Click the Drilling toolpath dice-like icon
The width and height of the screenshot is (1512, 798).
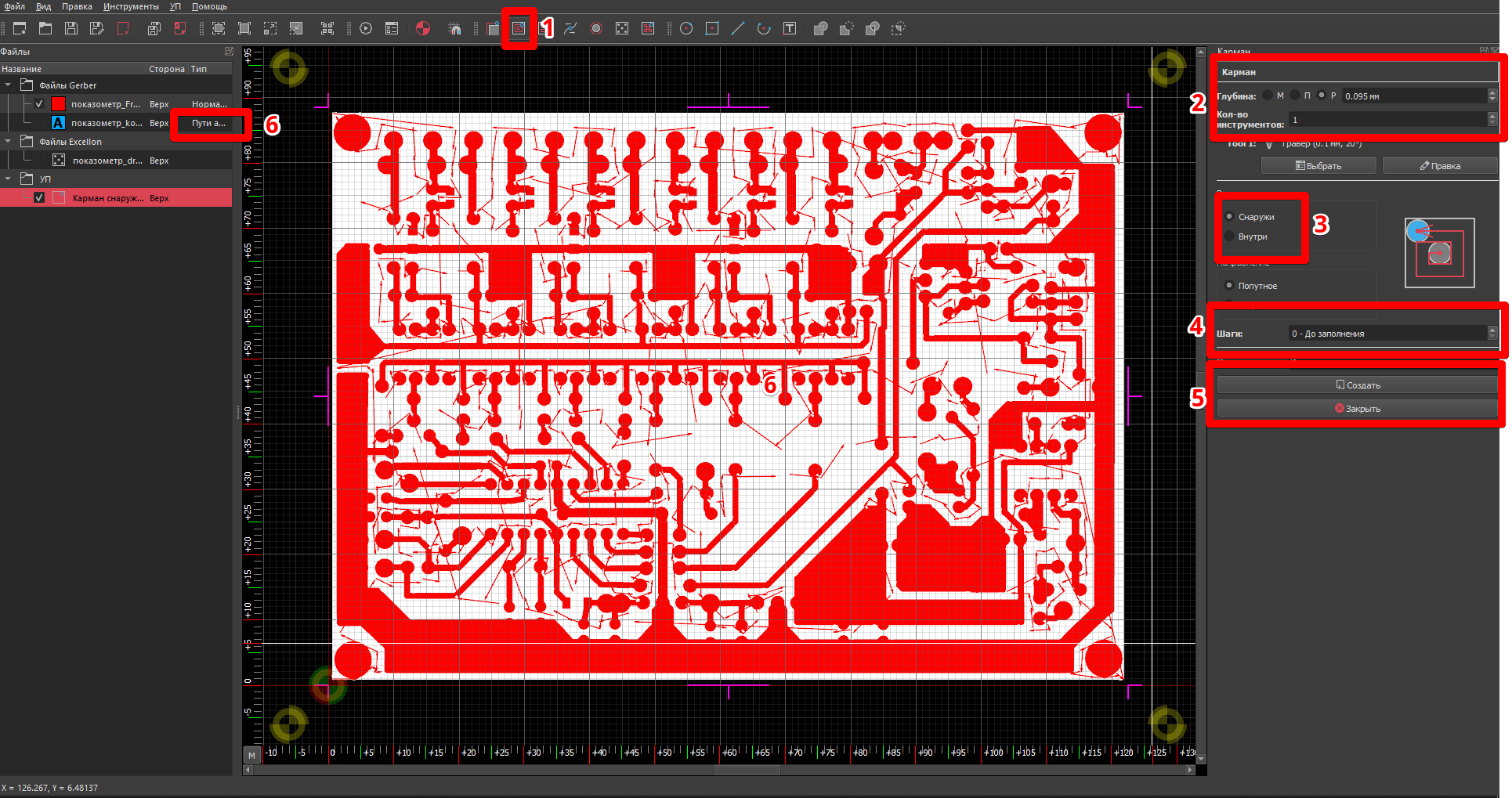pos(622,28)
